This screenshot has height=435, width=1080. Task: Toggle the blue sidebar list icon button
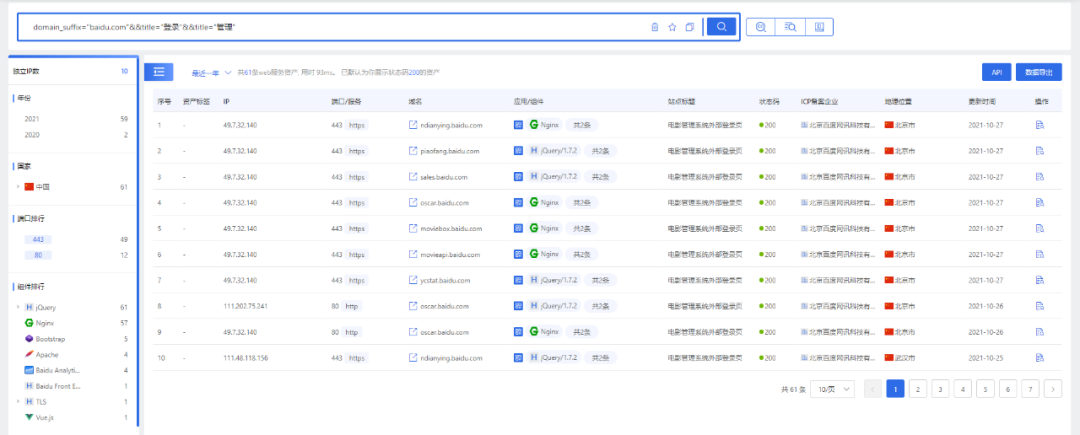point(158,72)
